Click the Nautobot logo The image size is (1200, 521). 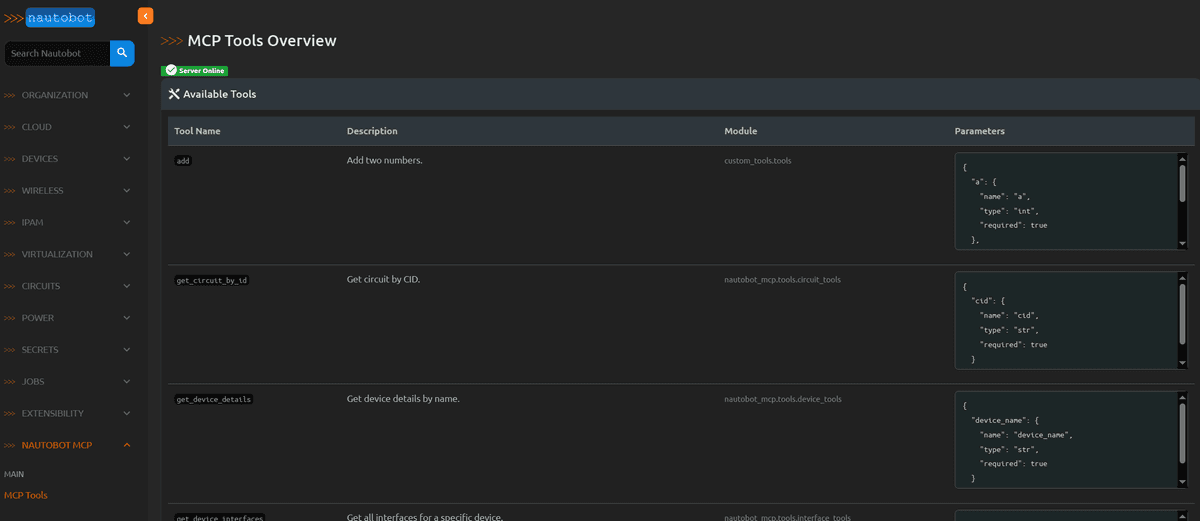(50, 17)
